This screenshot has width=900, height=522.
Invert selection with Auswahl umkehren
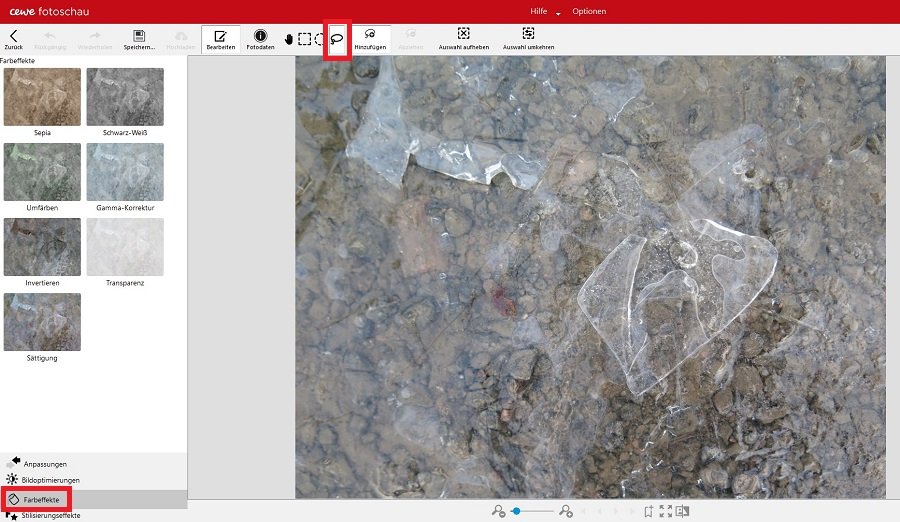coord(528,40)
